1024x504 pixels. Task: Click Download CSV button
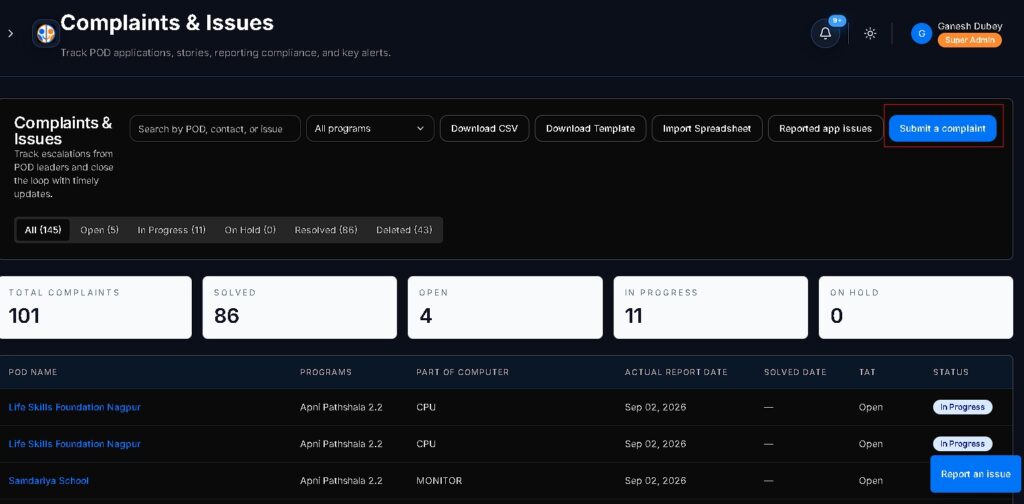coord(484,129)
